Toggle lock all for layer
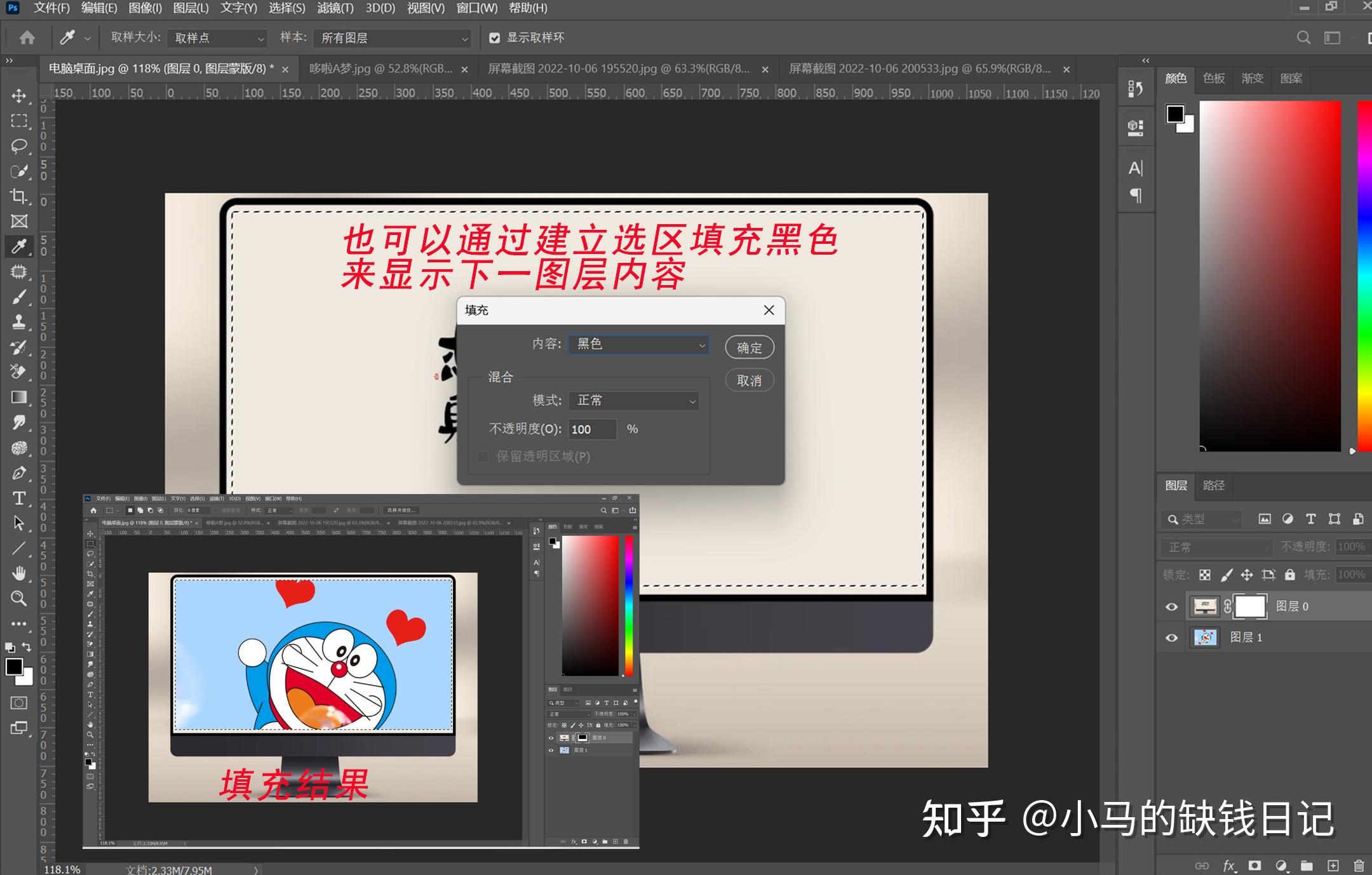 [x=1289, y=575]
